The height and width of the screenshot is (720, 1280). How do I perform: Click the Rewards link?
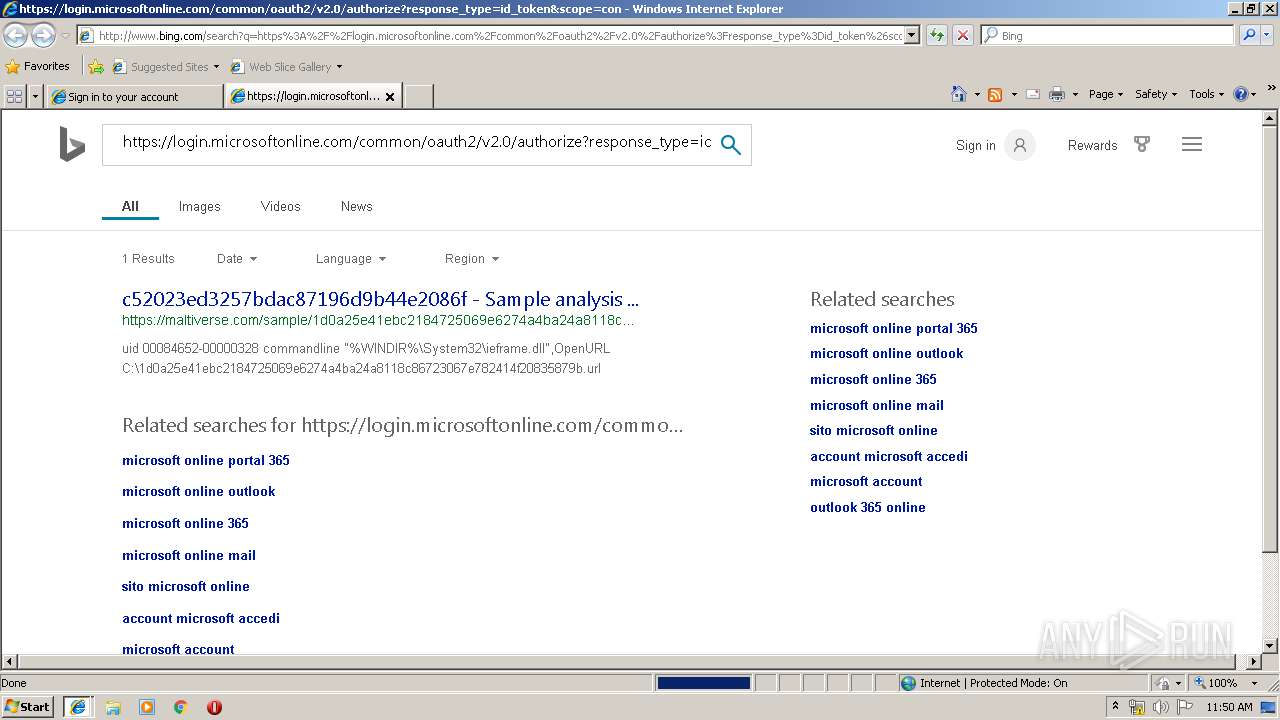1092,145
